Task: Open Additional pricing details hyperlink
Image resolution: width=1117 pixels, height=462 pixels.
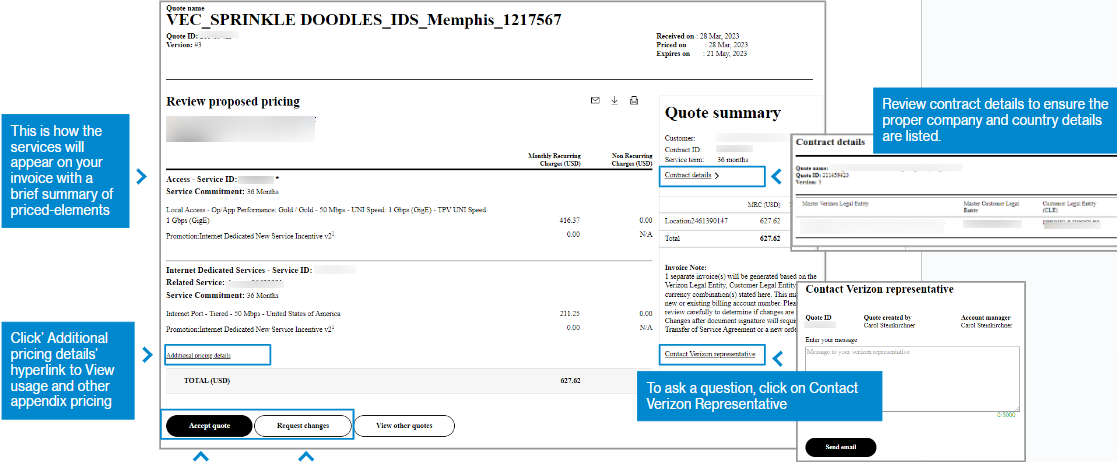Action: tap(198, 355)
